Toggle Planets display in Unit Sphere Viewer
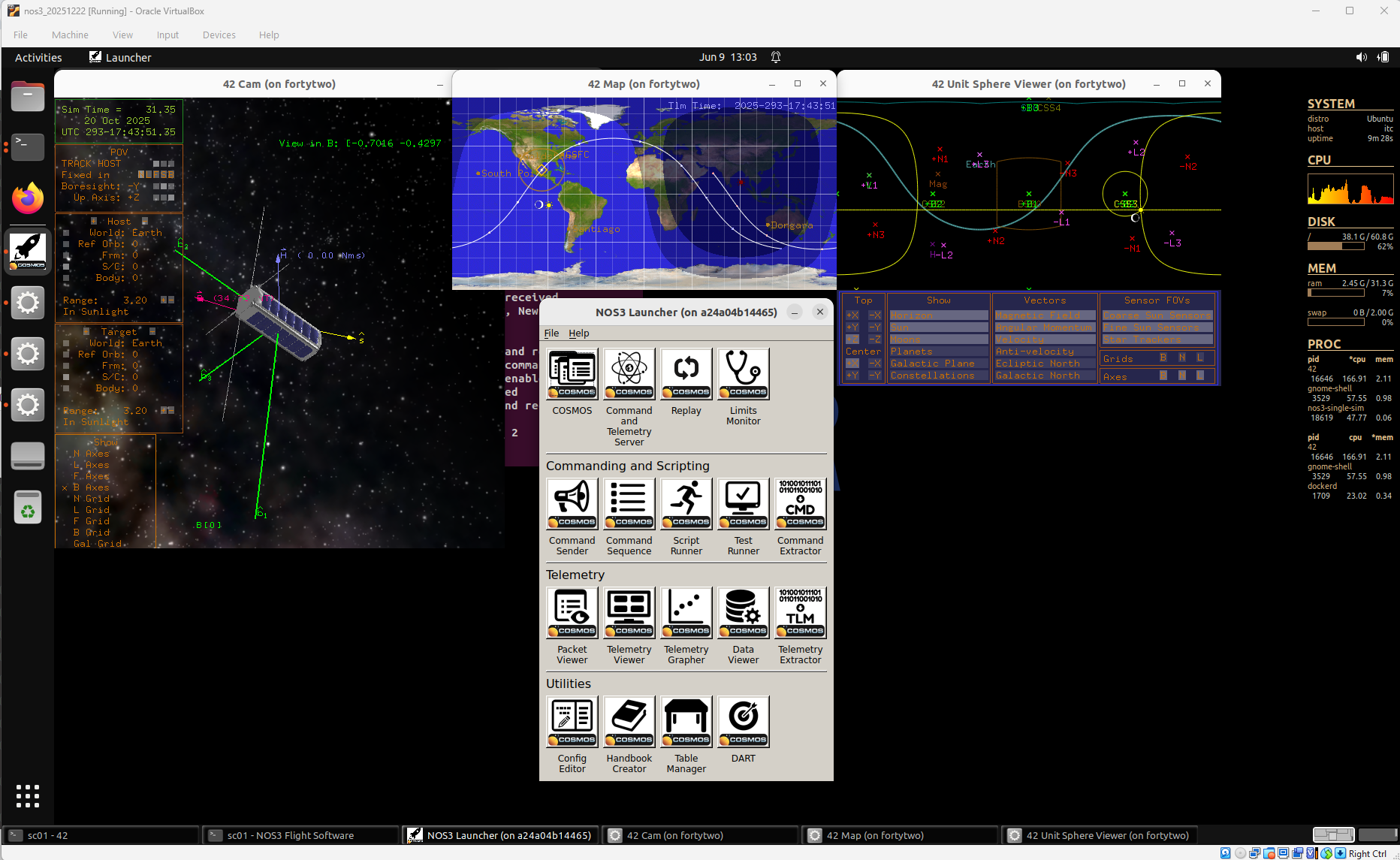Image resolution: width=1400 pixels, height=860 pixels. 939,352
